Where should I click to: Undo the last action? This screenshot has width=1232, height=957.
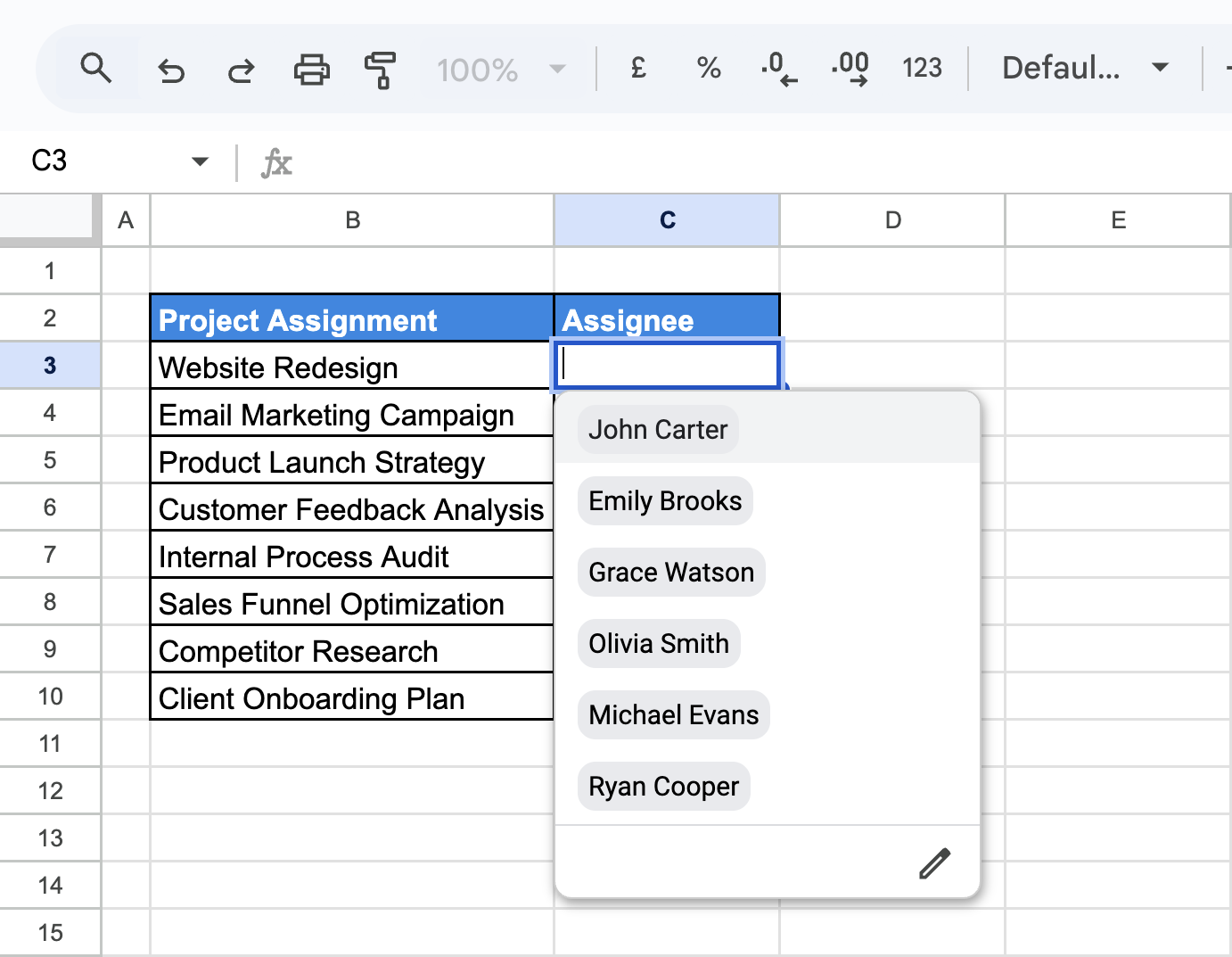(x=171, y=69)
